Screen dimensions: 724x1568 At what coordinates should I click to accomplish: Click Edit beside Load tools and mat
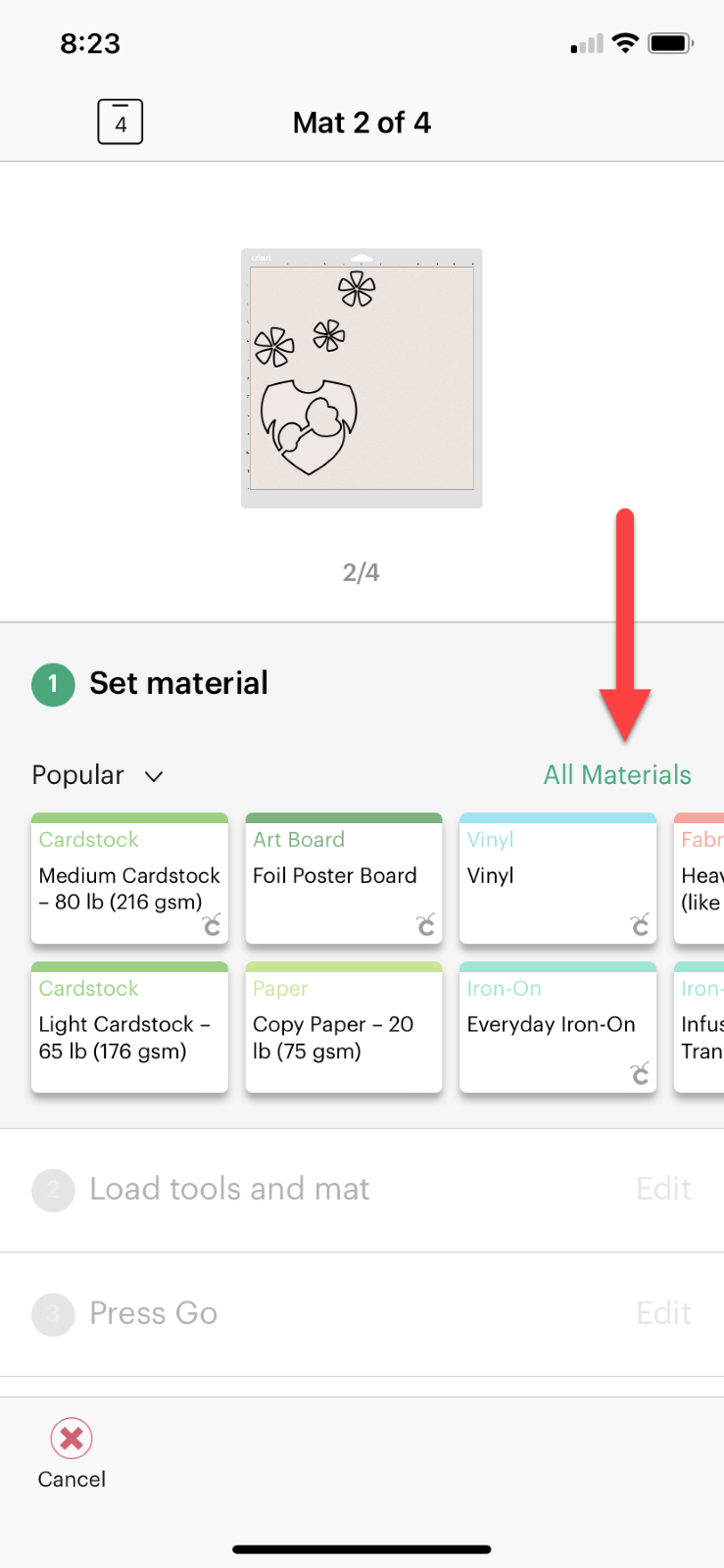tap(663, 1189)
